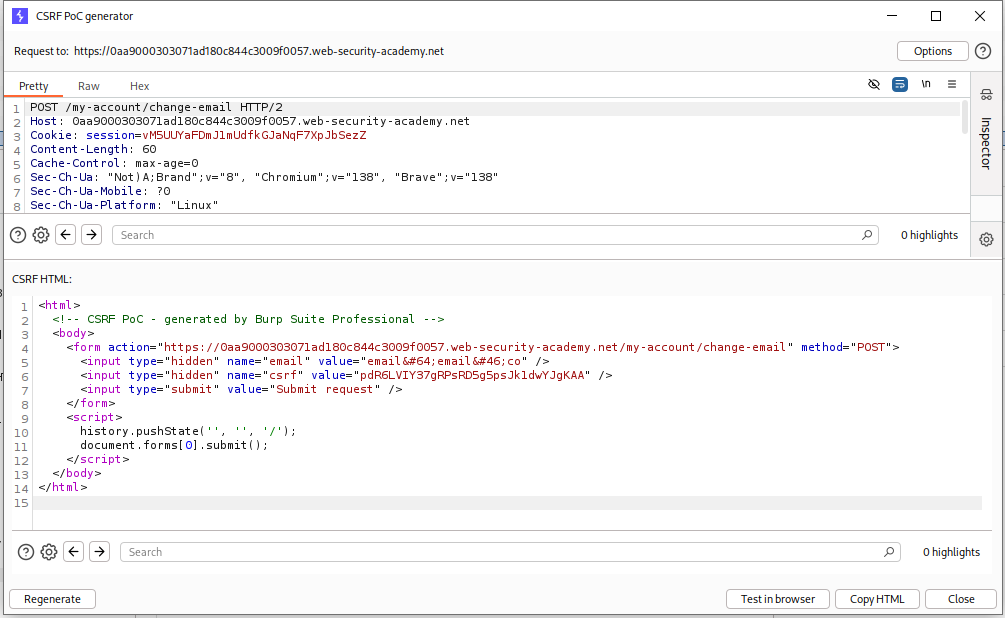Click the CSRF PoC HTML comment line

click(248, 319)
